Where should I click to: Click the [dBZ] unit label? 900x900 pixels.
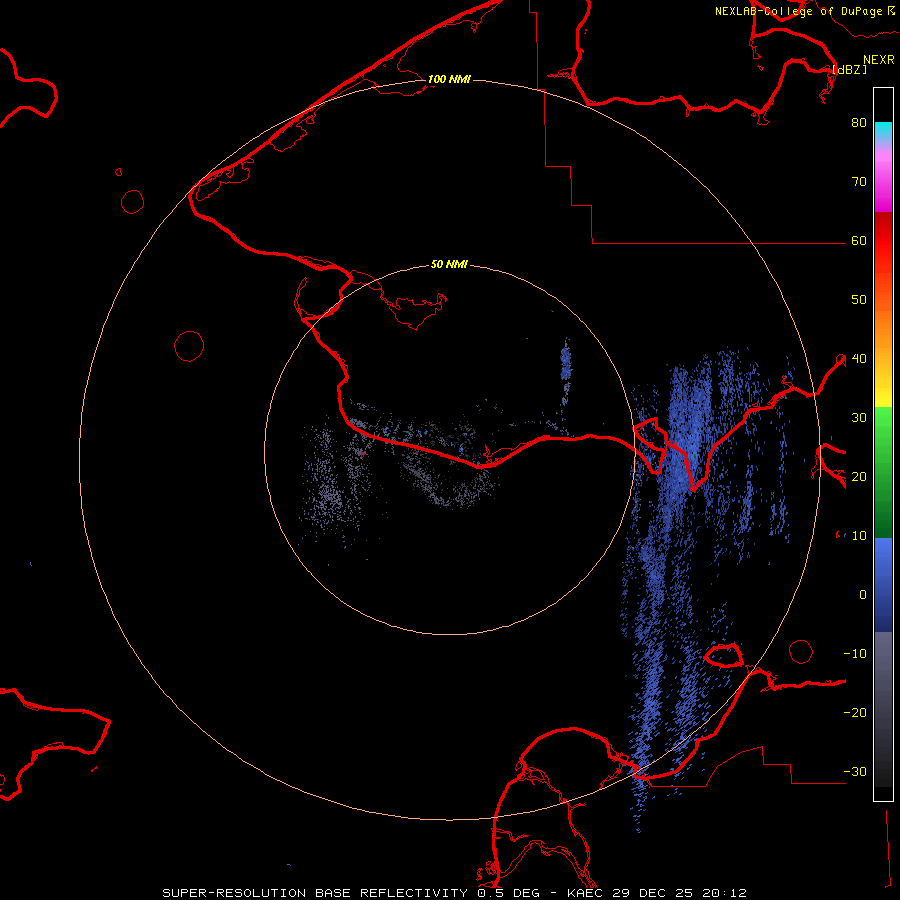point(849,69)
